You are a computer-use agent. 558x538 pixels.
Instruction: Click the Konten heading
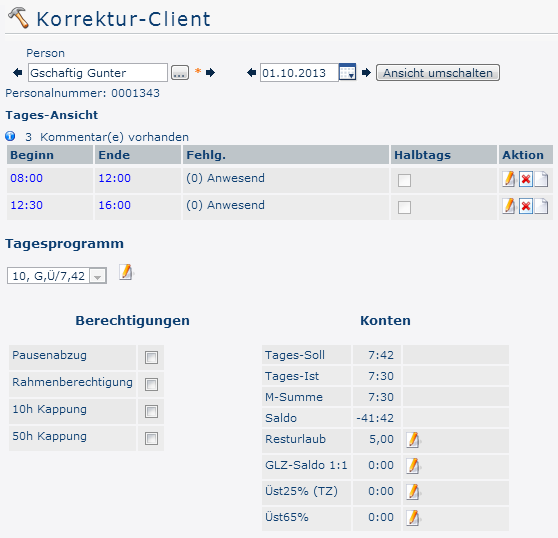point(385,321)
